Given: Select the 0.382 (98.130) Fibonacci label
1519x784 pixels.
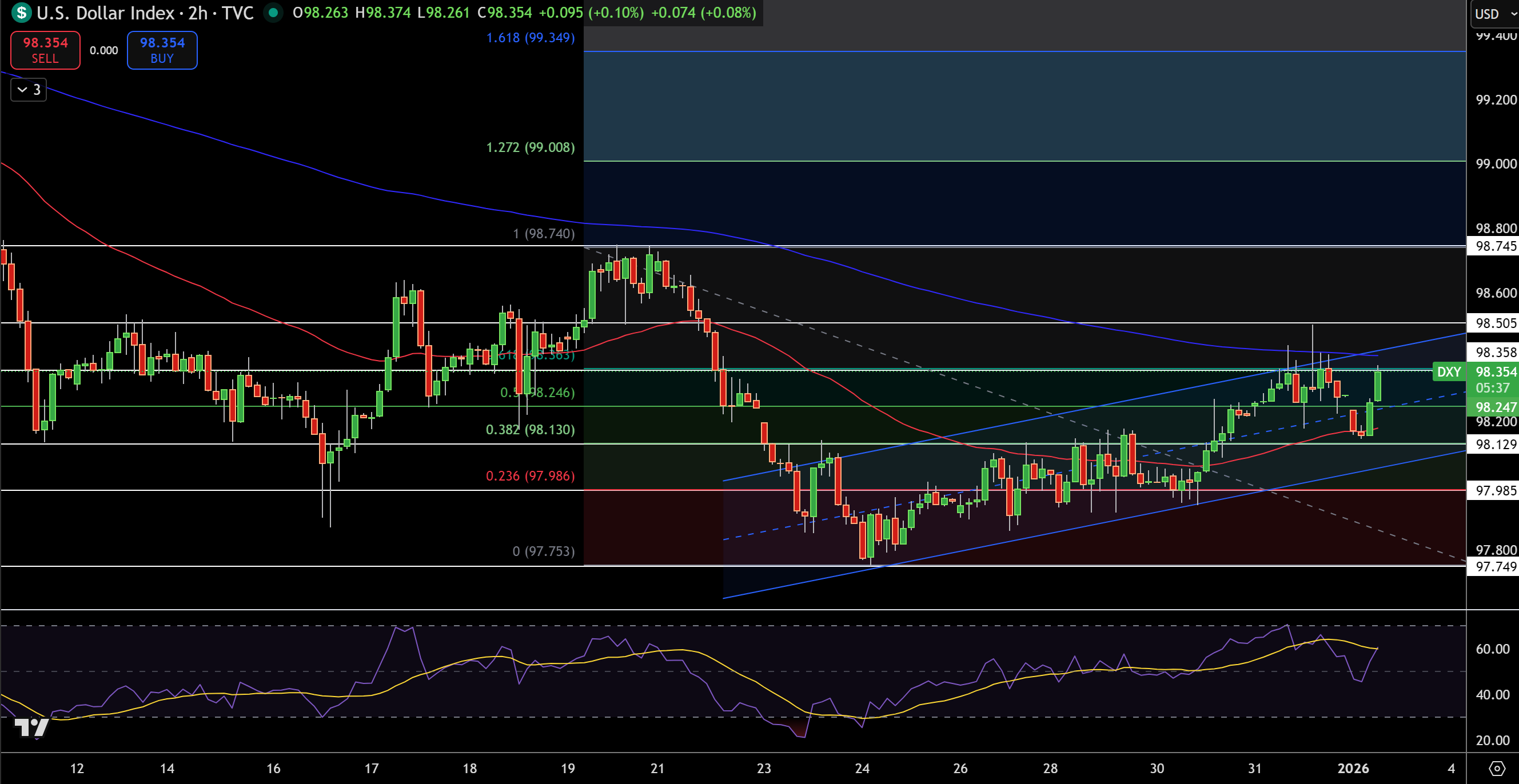Looking at the screenshot, I should click(x=530, y=430).
